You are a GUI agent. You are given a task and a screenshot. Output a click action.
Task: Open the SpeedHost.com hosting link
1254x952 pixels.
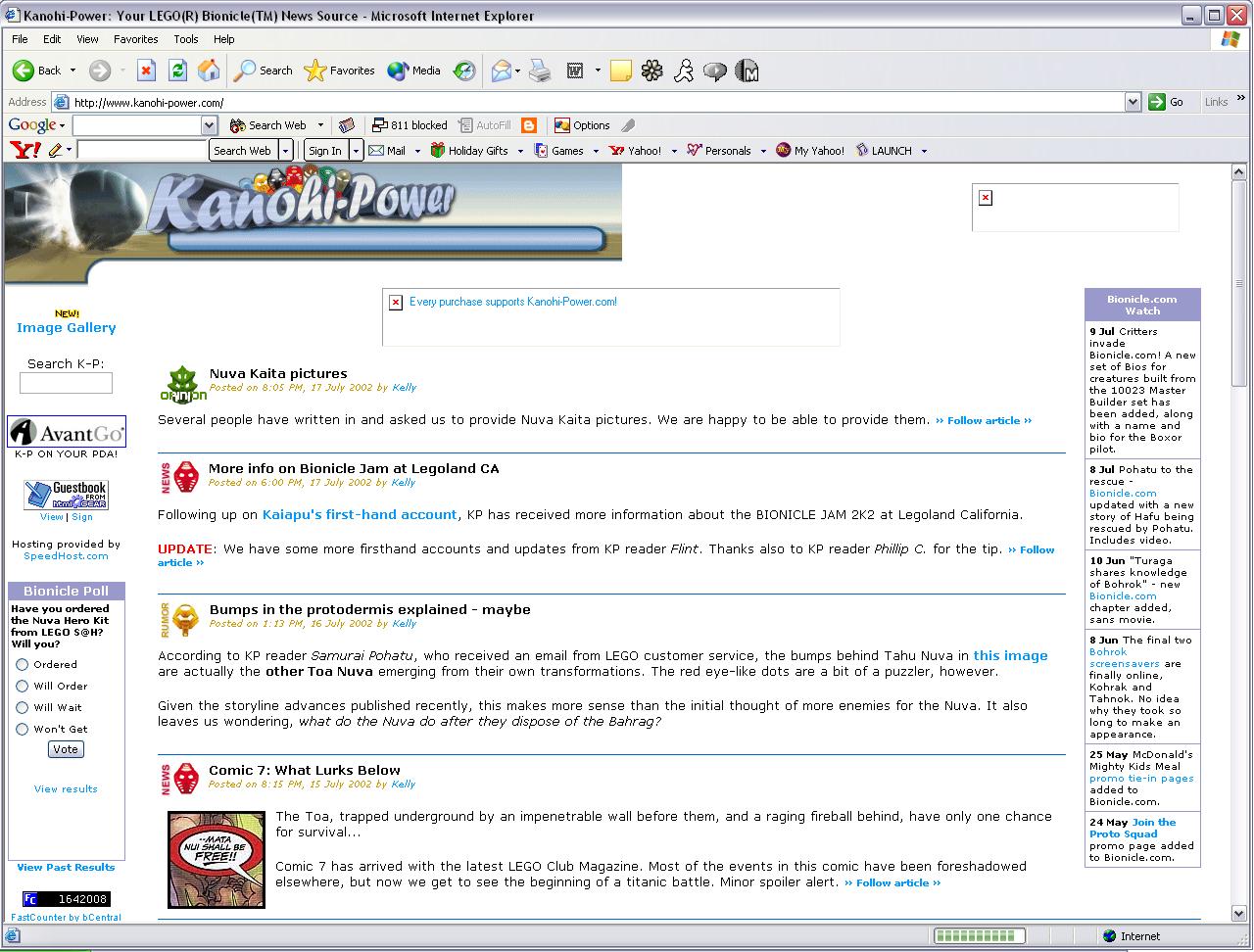66,555
